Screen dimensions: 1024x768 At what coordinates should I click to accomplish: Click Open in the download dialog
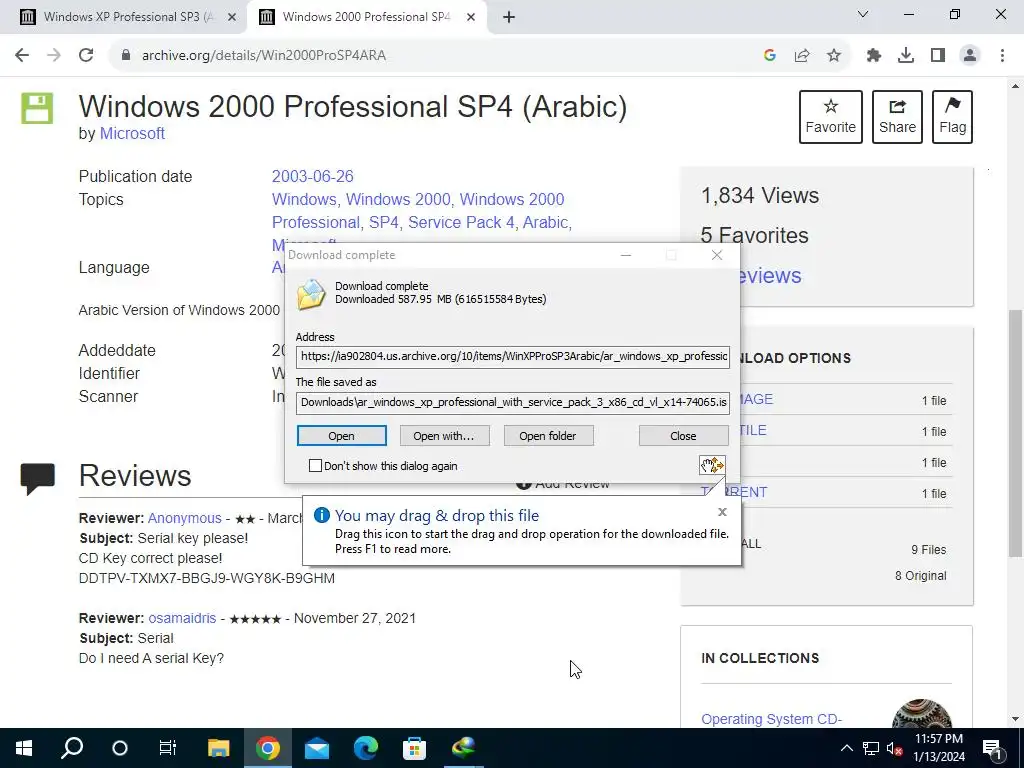342,436
